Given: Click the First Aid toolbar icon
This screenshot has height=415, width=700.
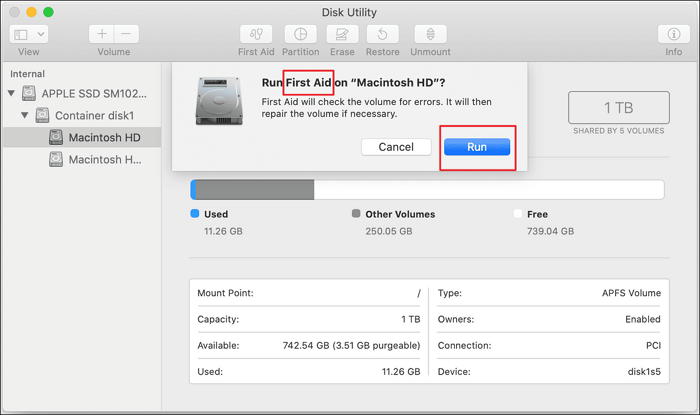Looking at the screenshot, I should [257, 34].
